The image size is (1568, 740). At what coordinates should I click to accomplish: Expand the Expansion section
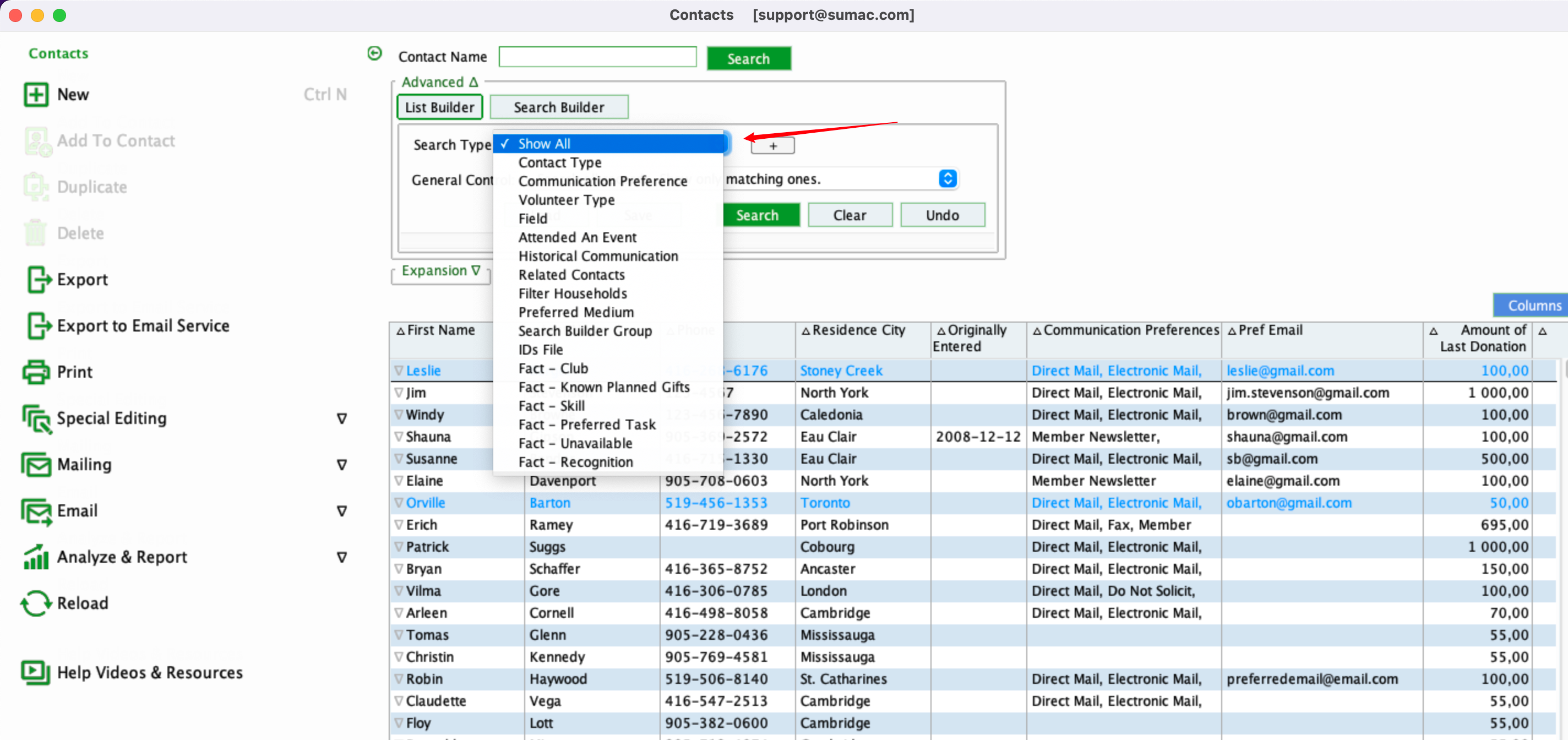[440, 271]
